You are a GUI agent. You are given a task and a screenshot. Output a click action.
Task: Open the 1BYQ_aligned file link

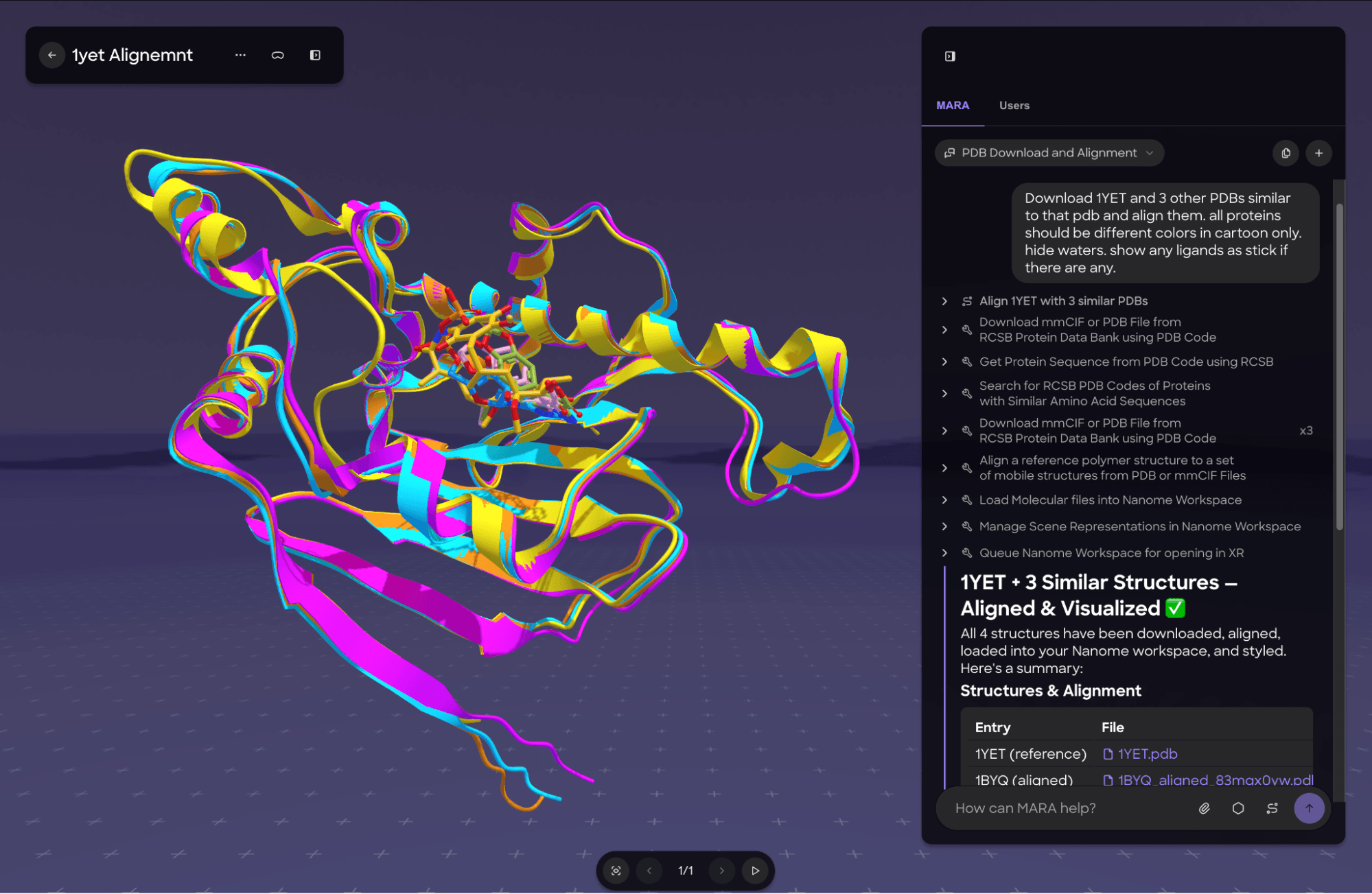coord(1207,780)
